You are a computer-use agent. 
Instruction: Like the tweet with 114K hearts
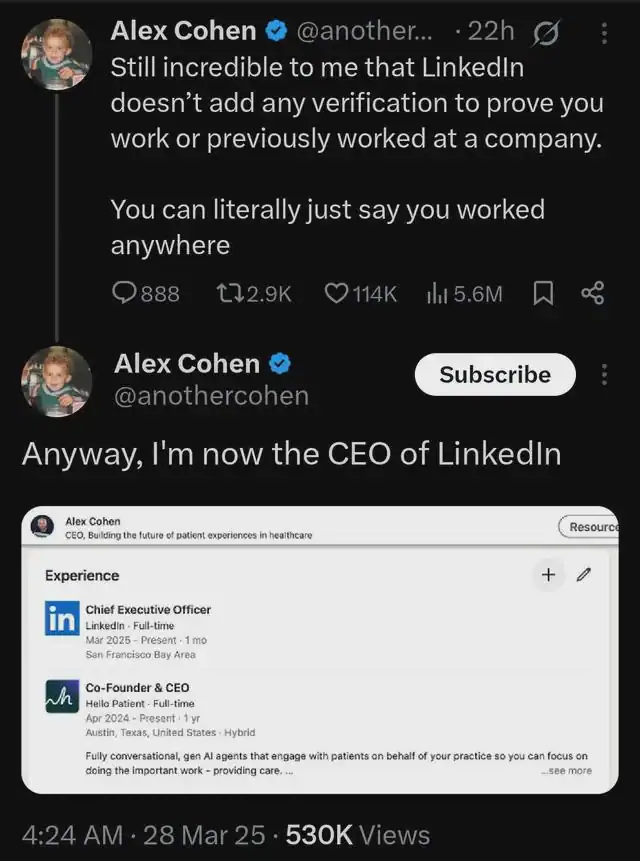click(x=337, y=293)
